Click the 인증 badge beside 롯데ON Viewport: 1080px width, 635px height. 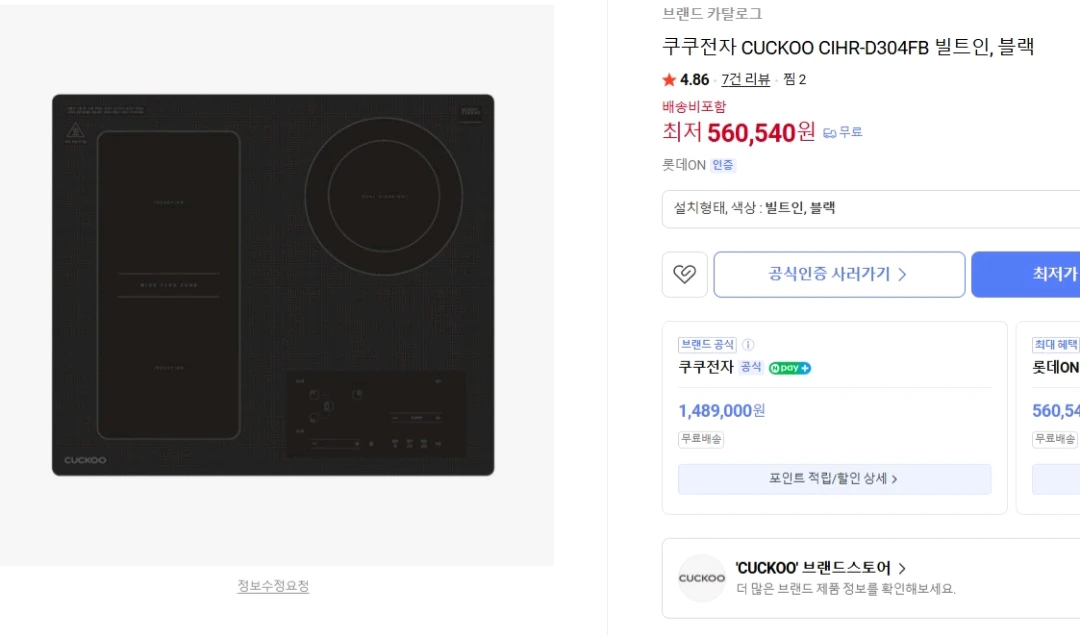(723, 165)
